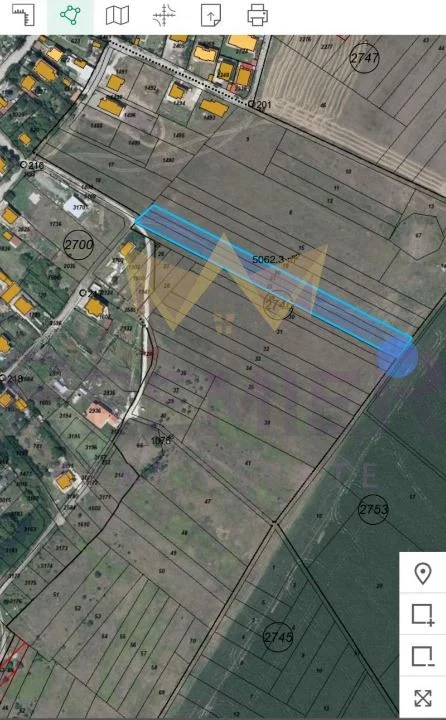
Task: Select cadastral block label 2747
Action: click(364, 57)
